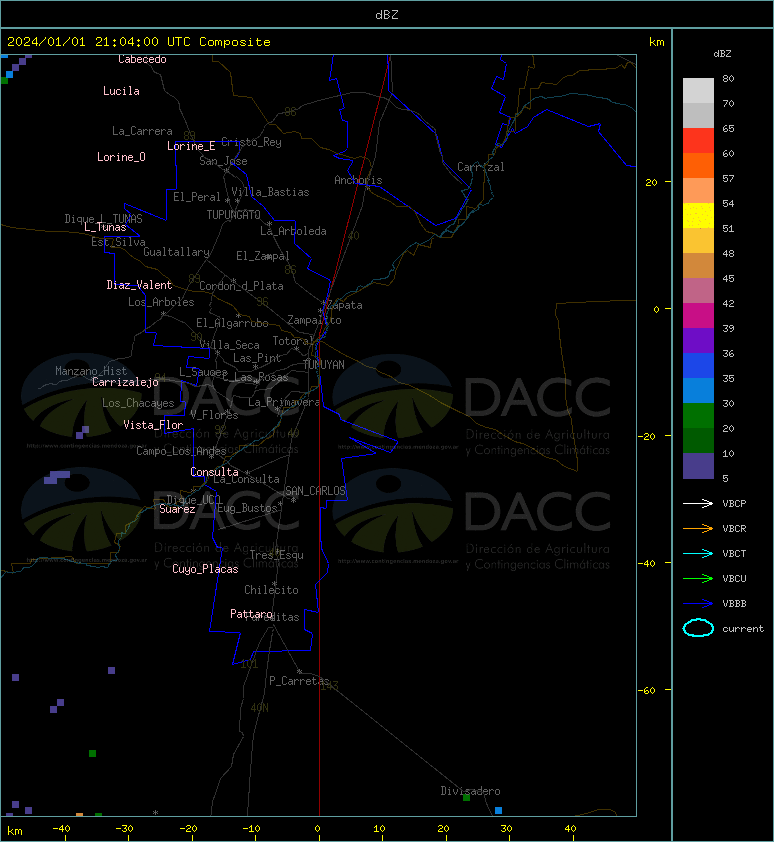Click the timestamp '2024/01/01 21:04:00 UTC Composite'
Screen dimensions: 774x842
click(x=139, y=42)
